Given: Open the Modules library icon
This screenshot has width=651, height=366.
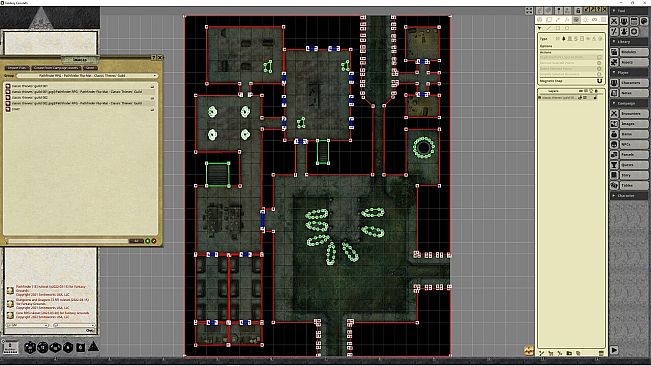Looking at the screenshot, I should 614,52.
